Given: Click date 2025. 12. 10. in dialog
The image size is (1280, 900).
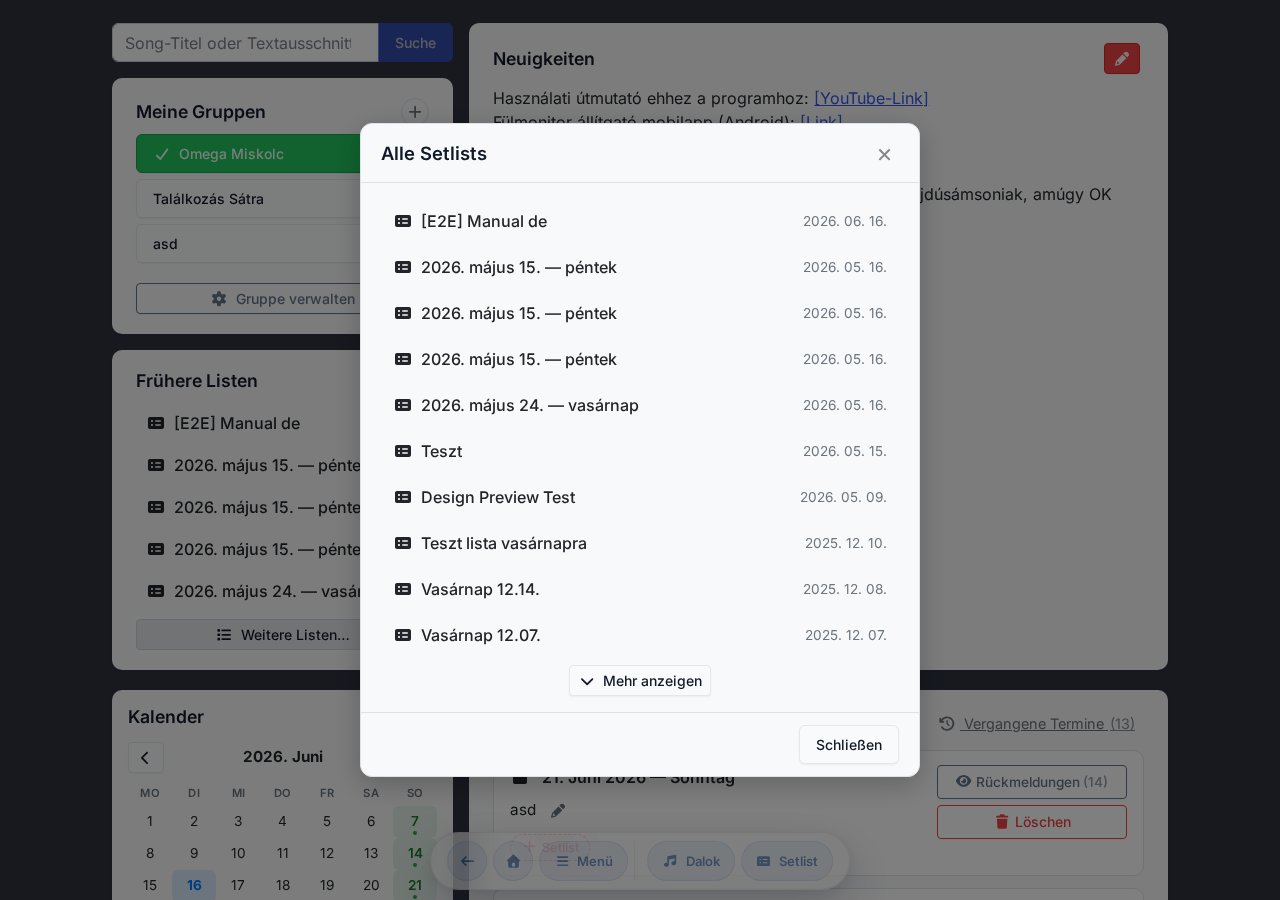Looking at the screenshot, I should pyautogui.click(x=846, y=543).
